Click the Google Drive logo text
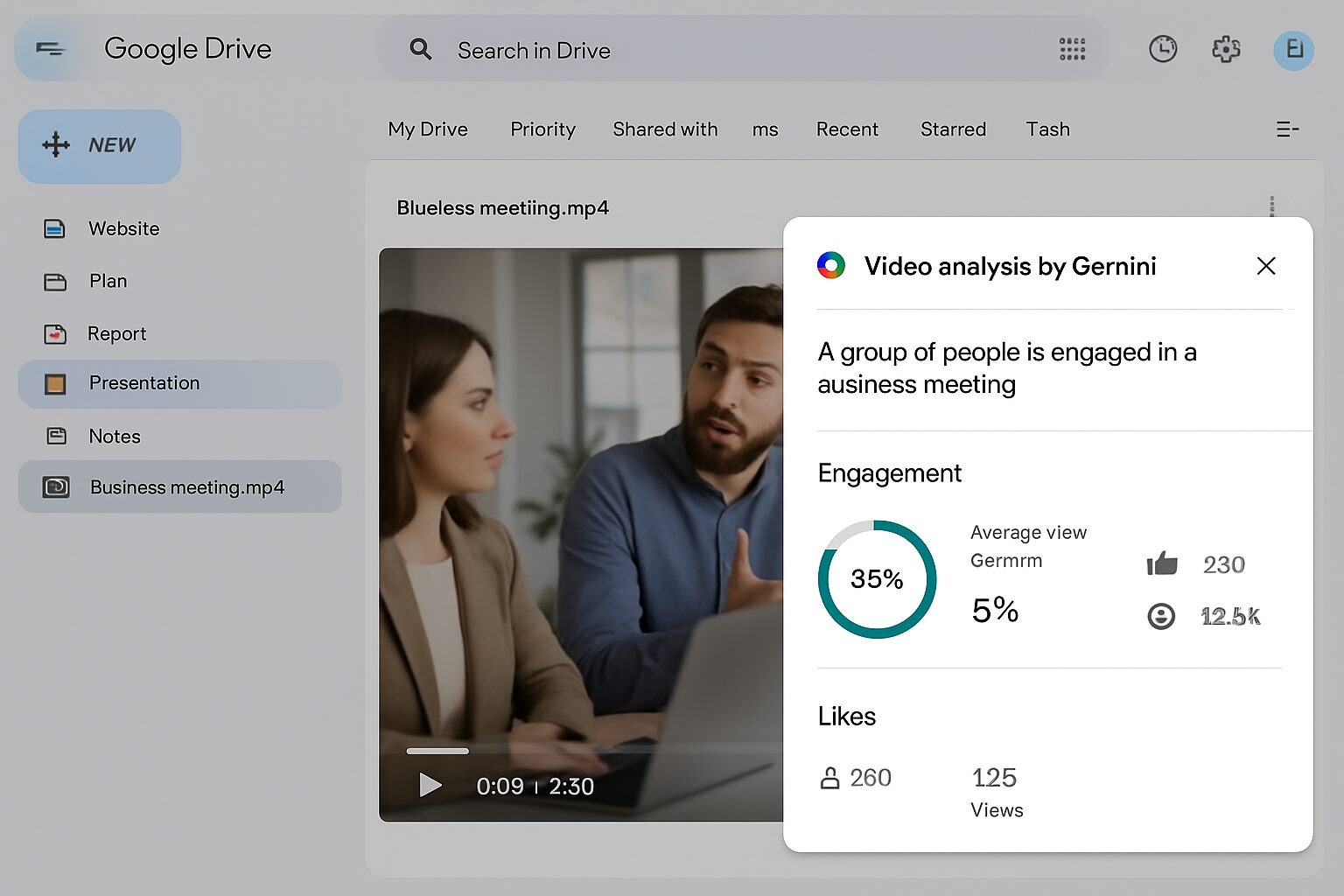The width and height of the screenshot is (1344, 896). [187, 49]
